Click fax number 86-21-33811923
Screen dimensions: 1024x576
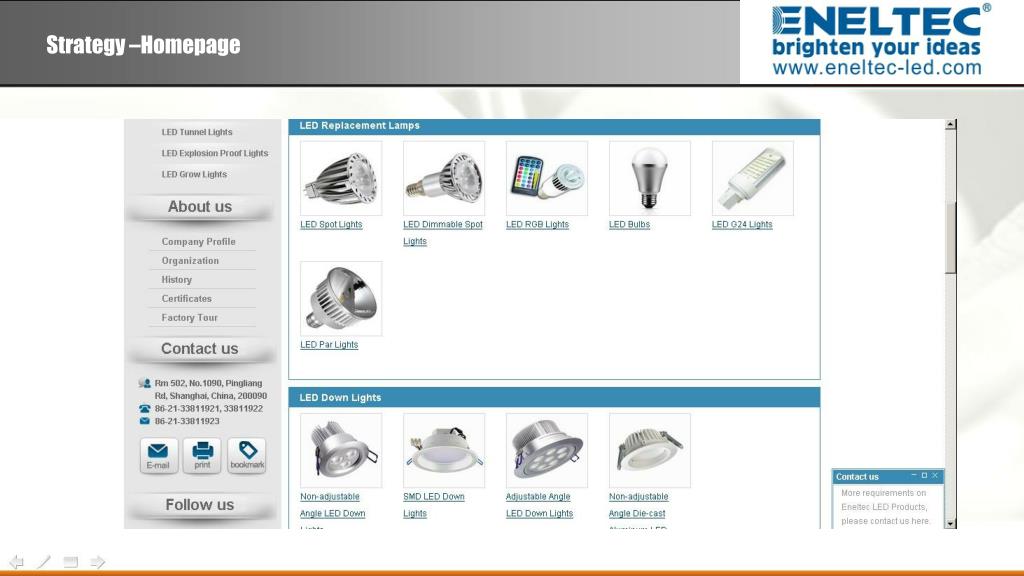(x=187, y=421)
